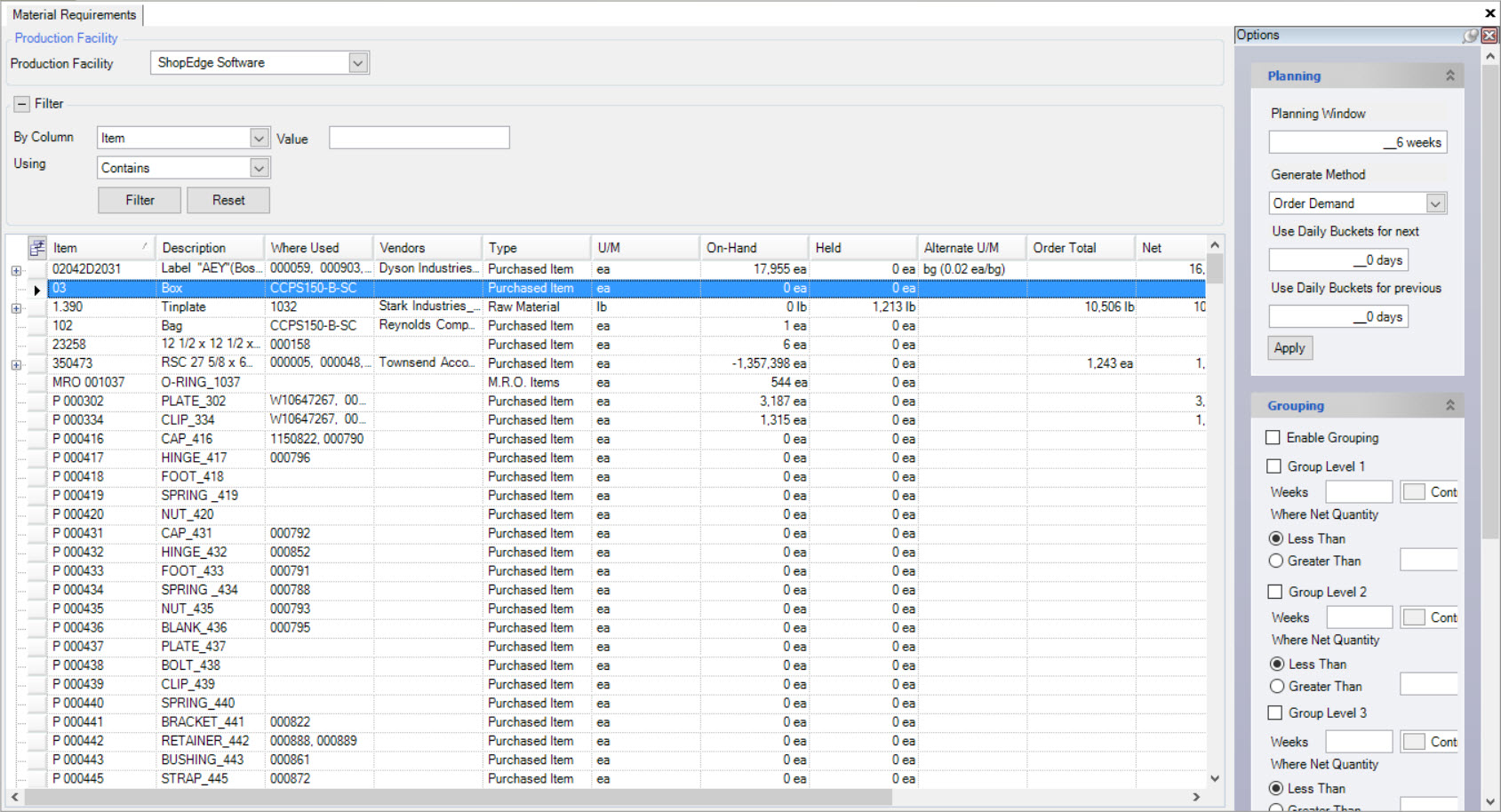Select Less Than under Group Level 2
1501x812 pixels.
1277,664
